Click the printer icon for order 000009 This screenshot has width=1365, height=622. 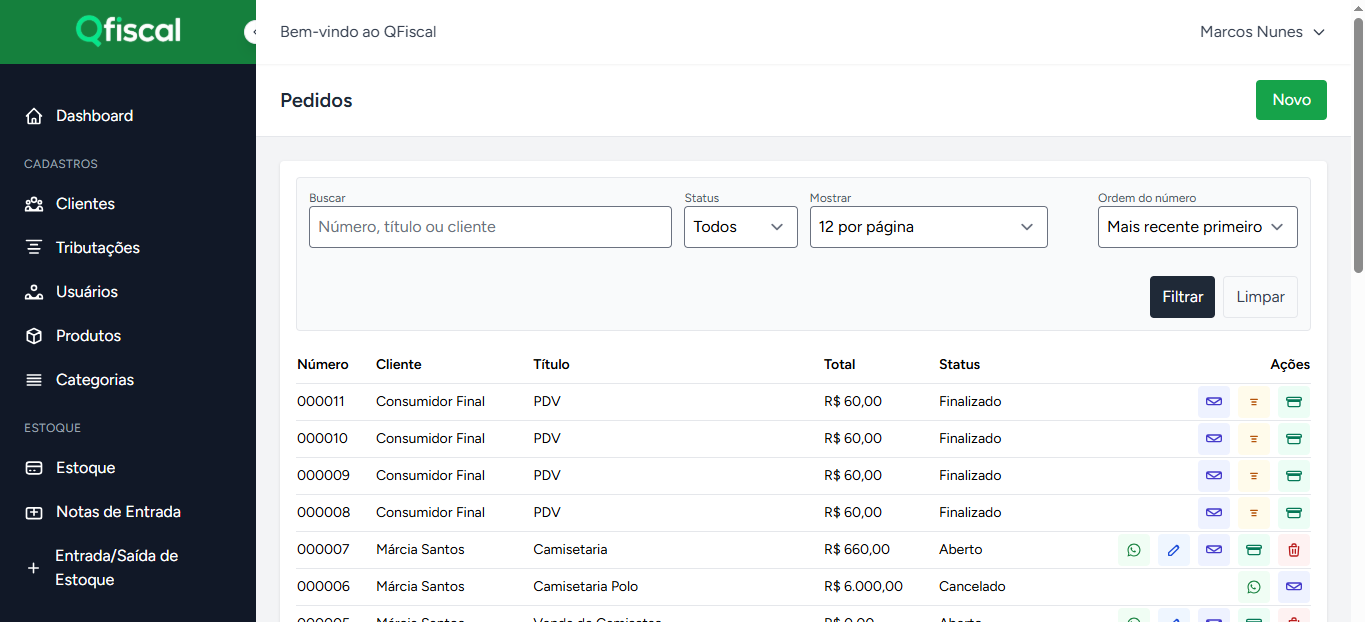(1294, 475)
